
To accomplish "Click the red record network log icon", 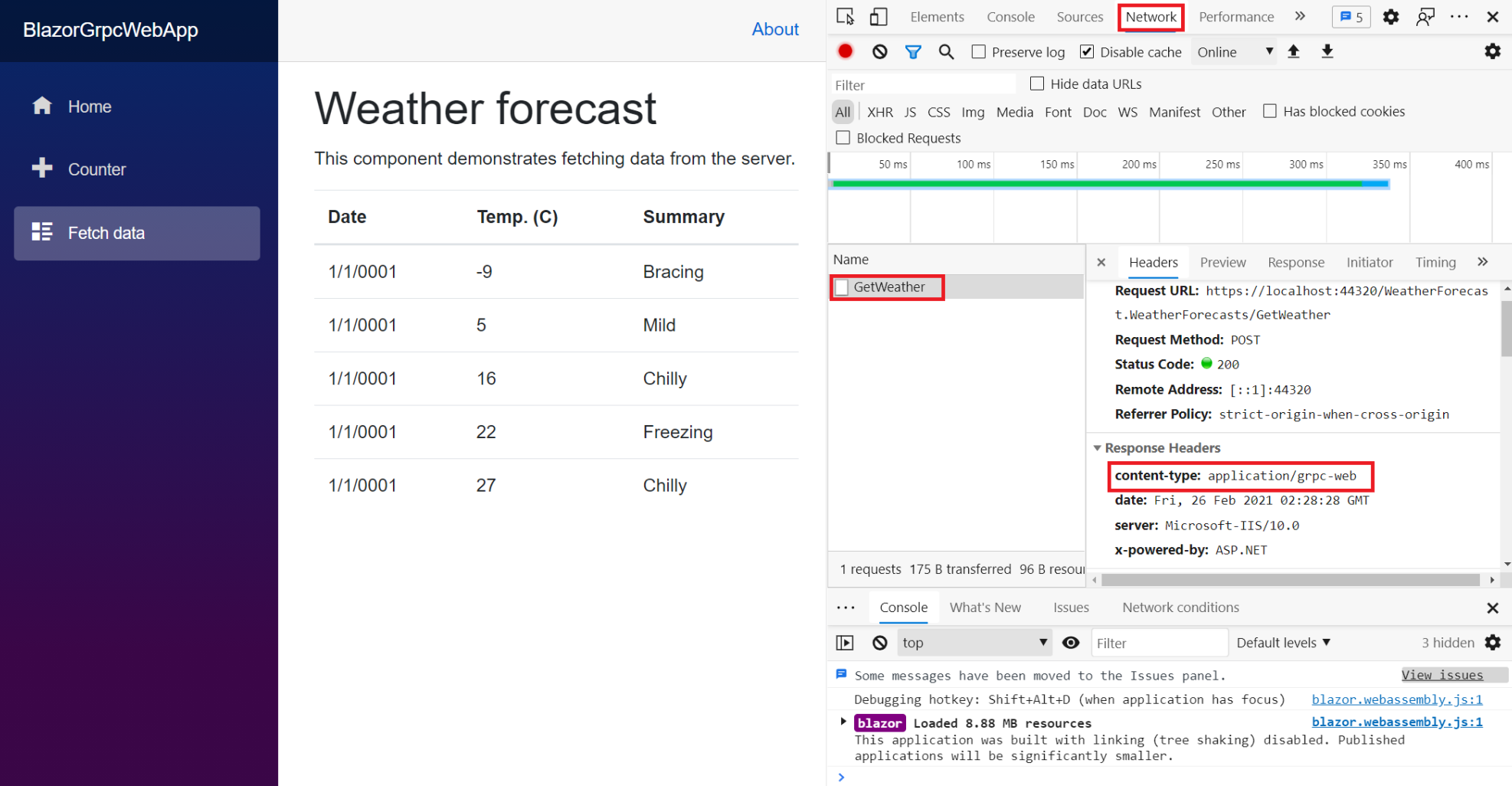I will pyautogui.click(x=845, y=51).
